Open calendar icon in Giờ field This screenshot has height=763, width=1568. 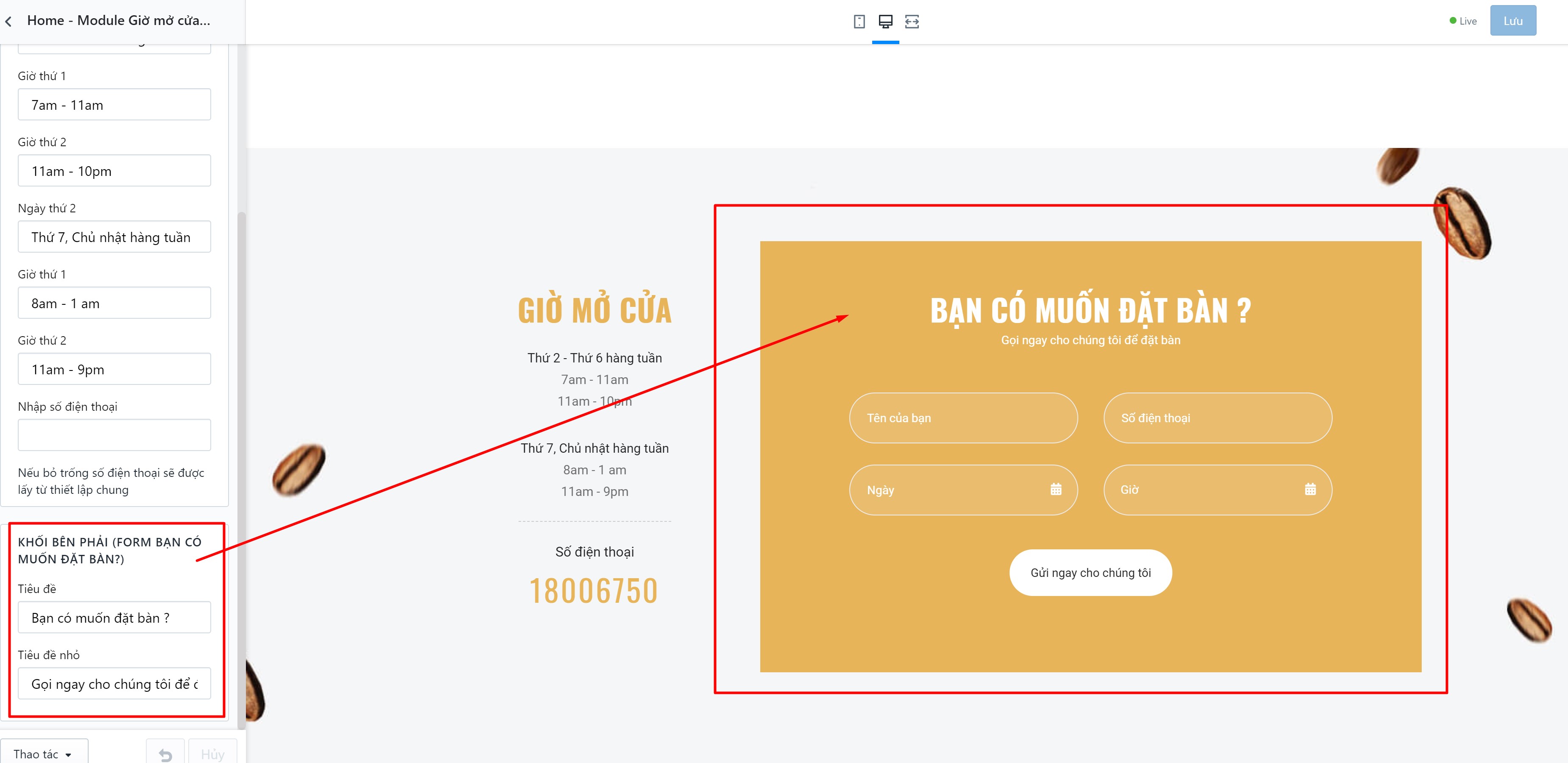1310,489
